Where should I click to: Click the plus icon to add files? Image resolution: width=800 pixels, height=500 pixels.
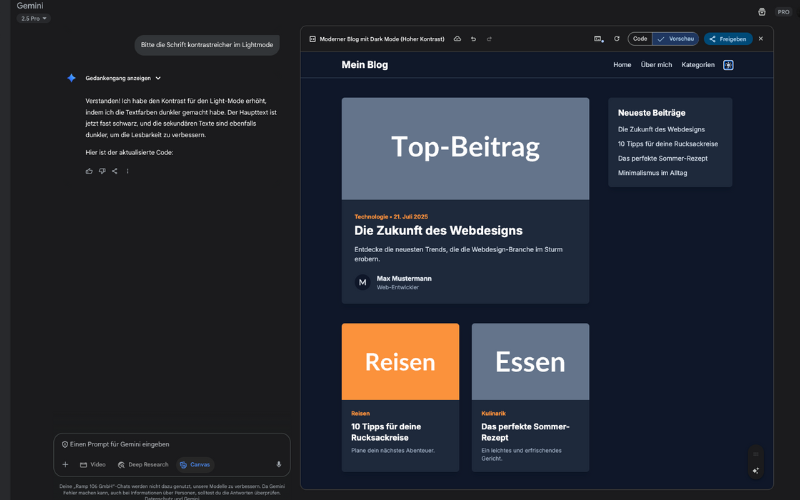click(65, 464)
